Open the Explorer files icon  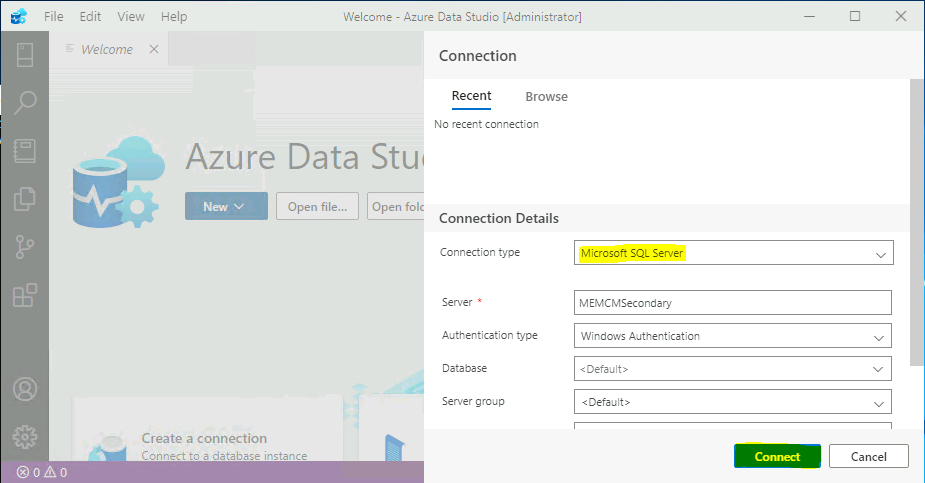[x=25, y=199]
